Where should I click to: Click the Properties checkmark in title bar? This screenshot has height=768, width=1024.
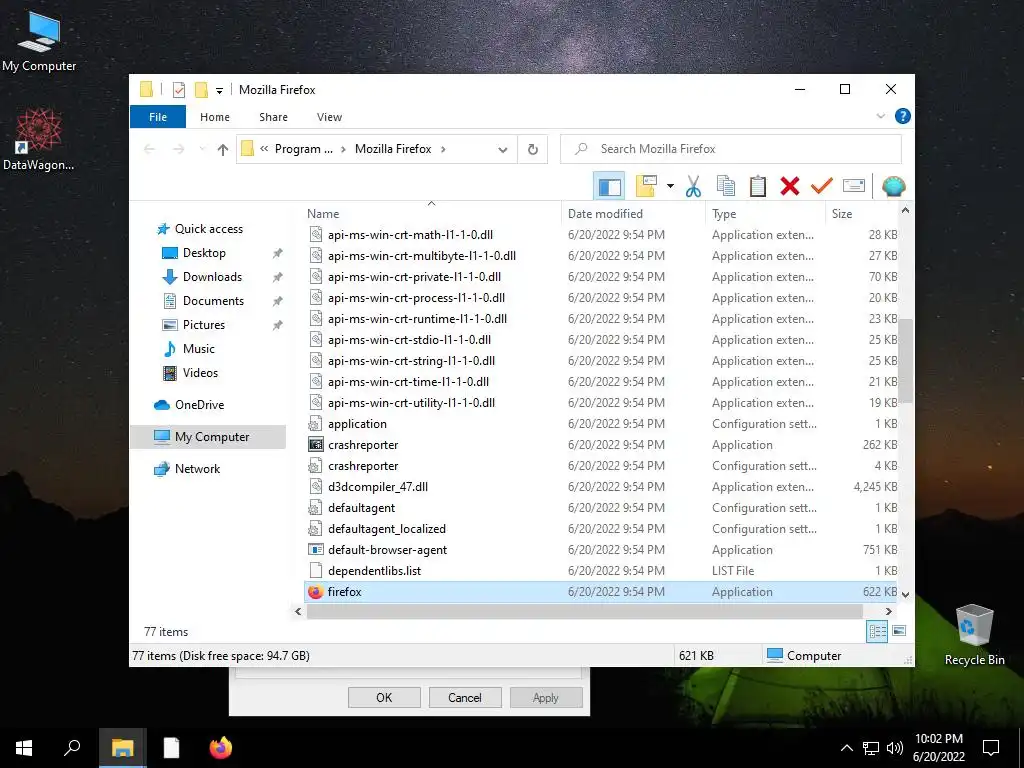click(x=179, y=89)
